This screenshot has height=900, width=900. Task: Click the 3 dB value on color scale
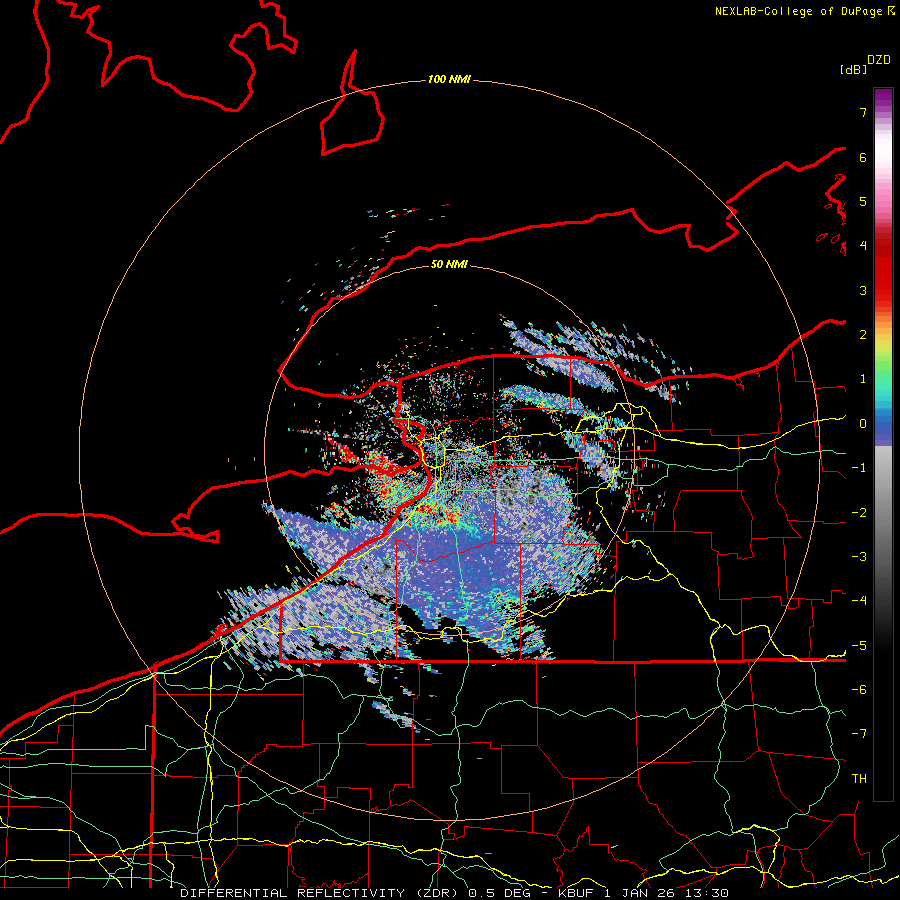pyautogui.click(x=863, y=290)
